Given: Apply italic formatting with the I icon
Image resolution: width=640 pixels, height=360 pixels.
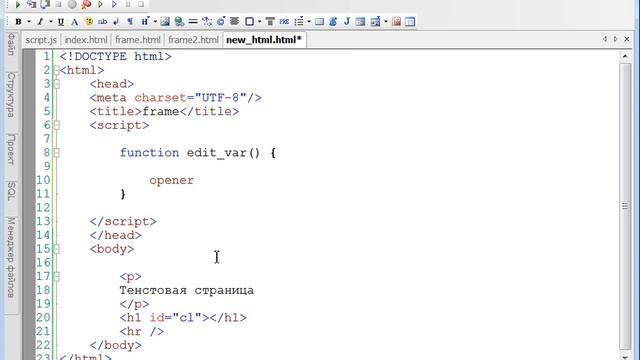Looking at the screenshot, I should [x=40, y=22].
